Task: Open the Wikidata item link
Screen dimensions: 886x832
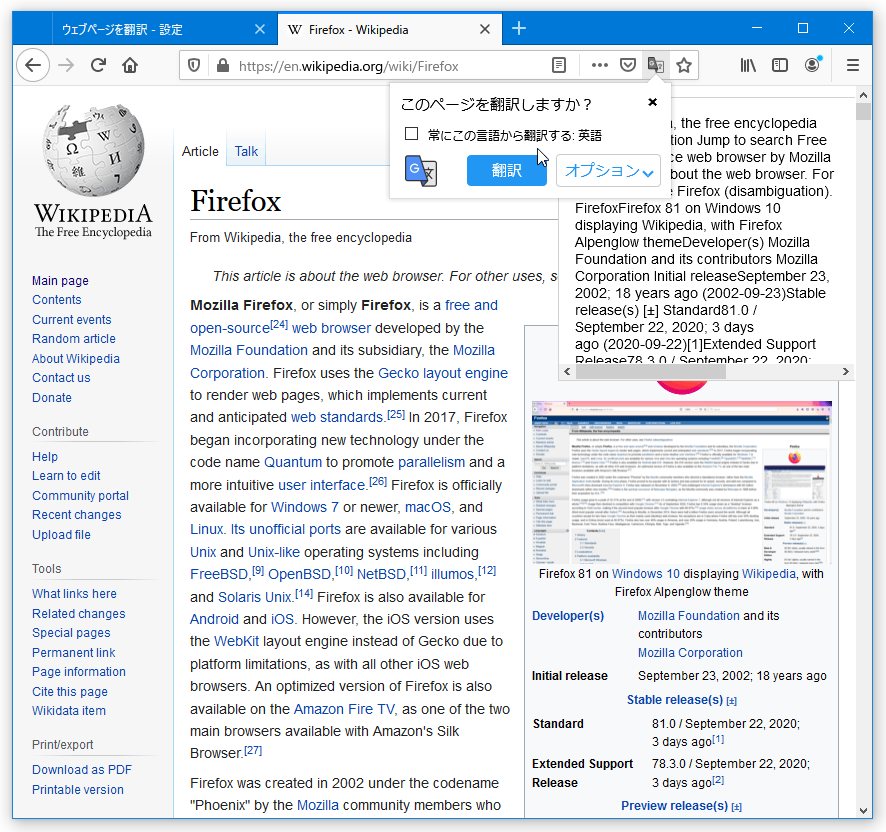Action: 69,711
